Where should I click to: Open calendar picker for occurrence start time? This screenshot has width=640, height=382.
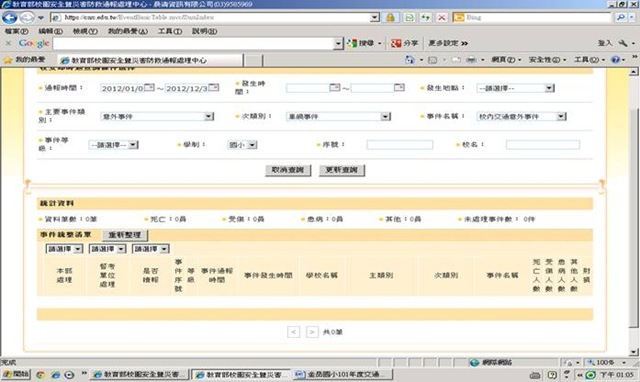point(335,87)
